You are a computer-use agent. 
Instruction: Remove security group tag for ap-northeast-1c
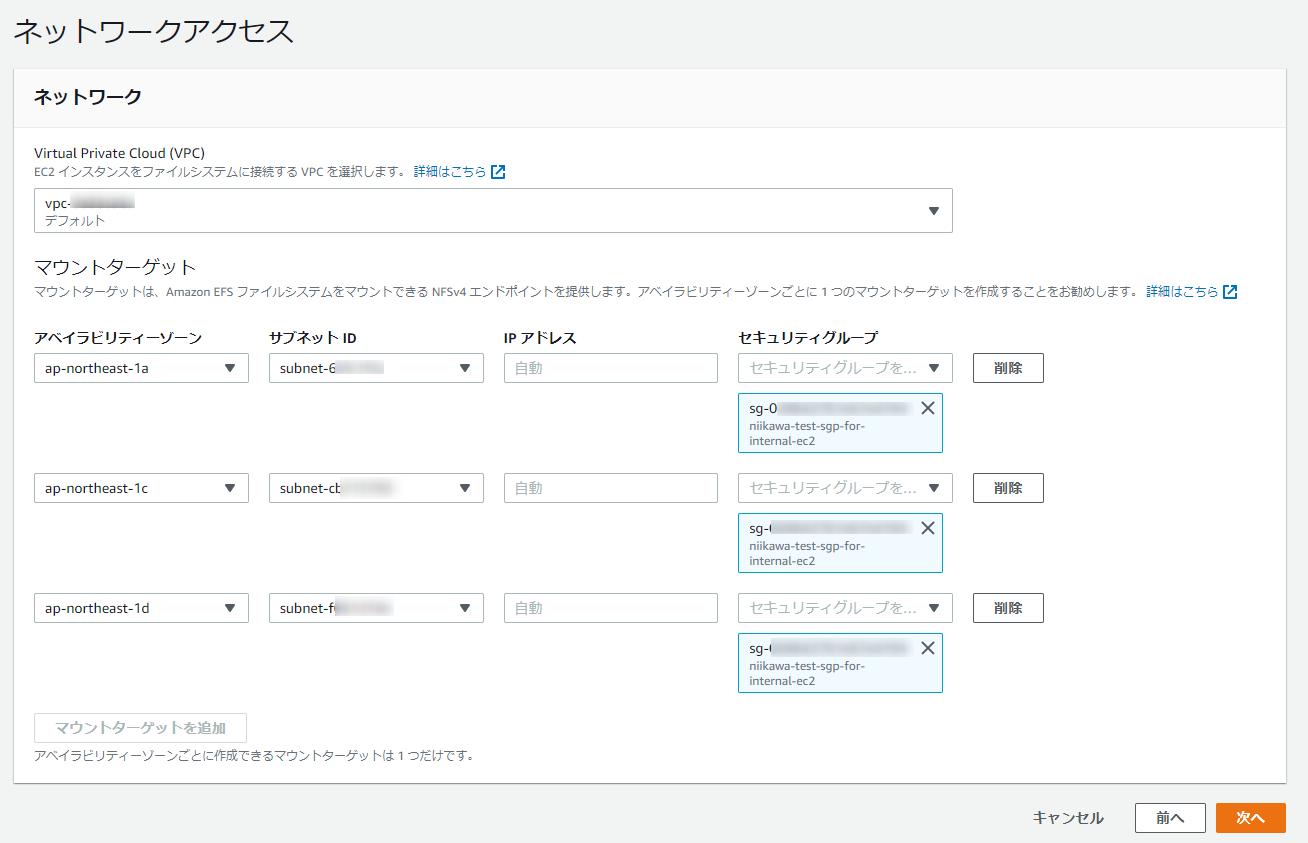point(928,528)
